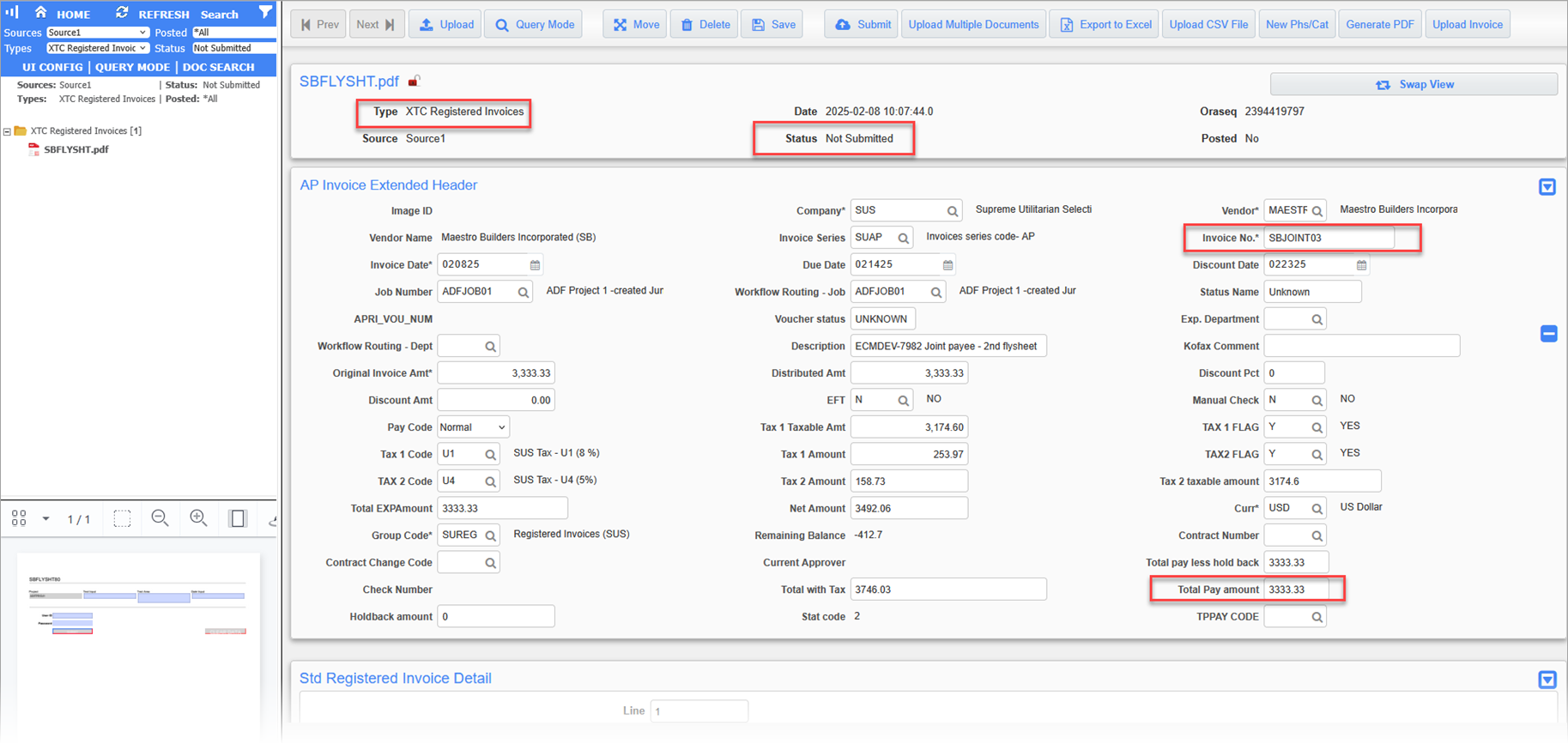This screenshot has width=1568, height=744.
Task: Open the filter funnel icon
Action: [265, 12]
